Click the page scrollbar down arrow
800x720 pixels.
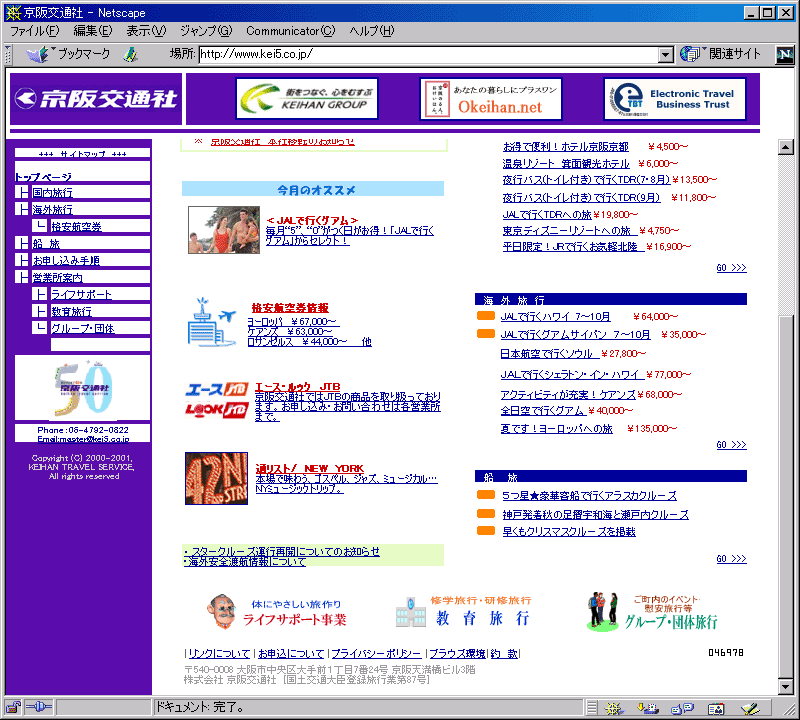point(786,687)
